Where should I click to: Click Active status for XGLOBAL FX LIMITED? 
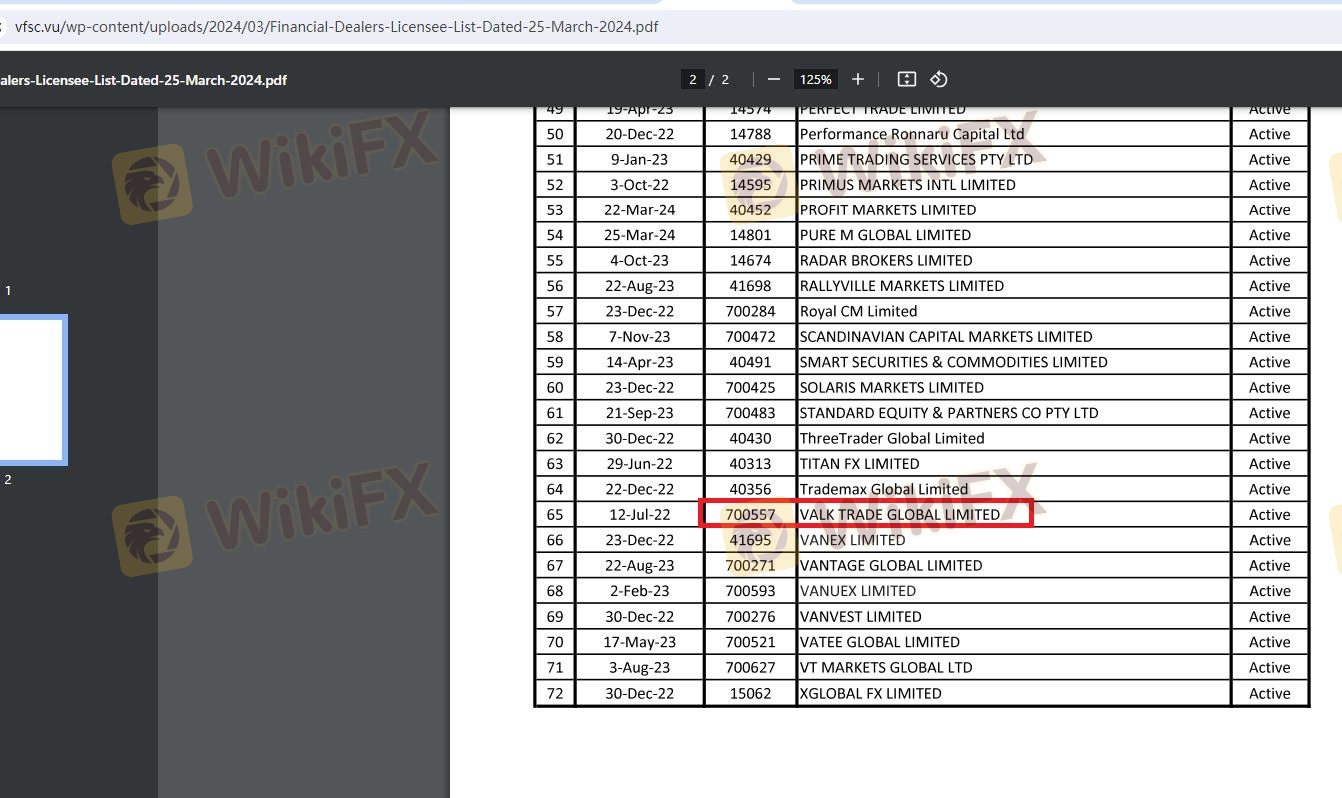1269,693
